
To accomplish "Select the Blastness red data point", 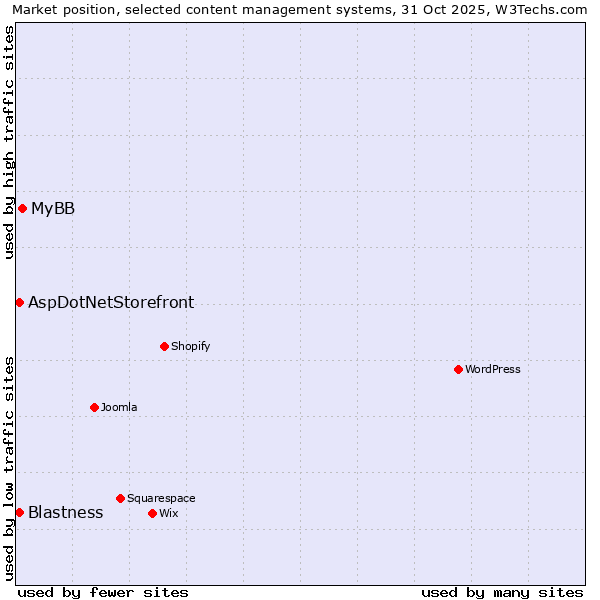I will [19, 512].
